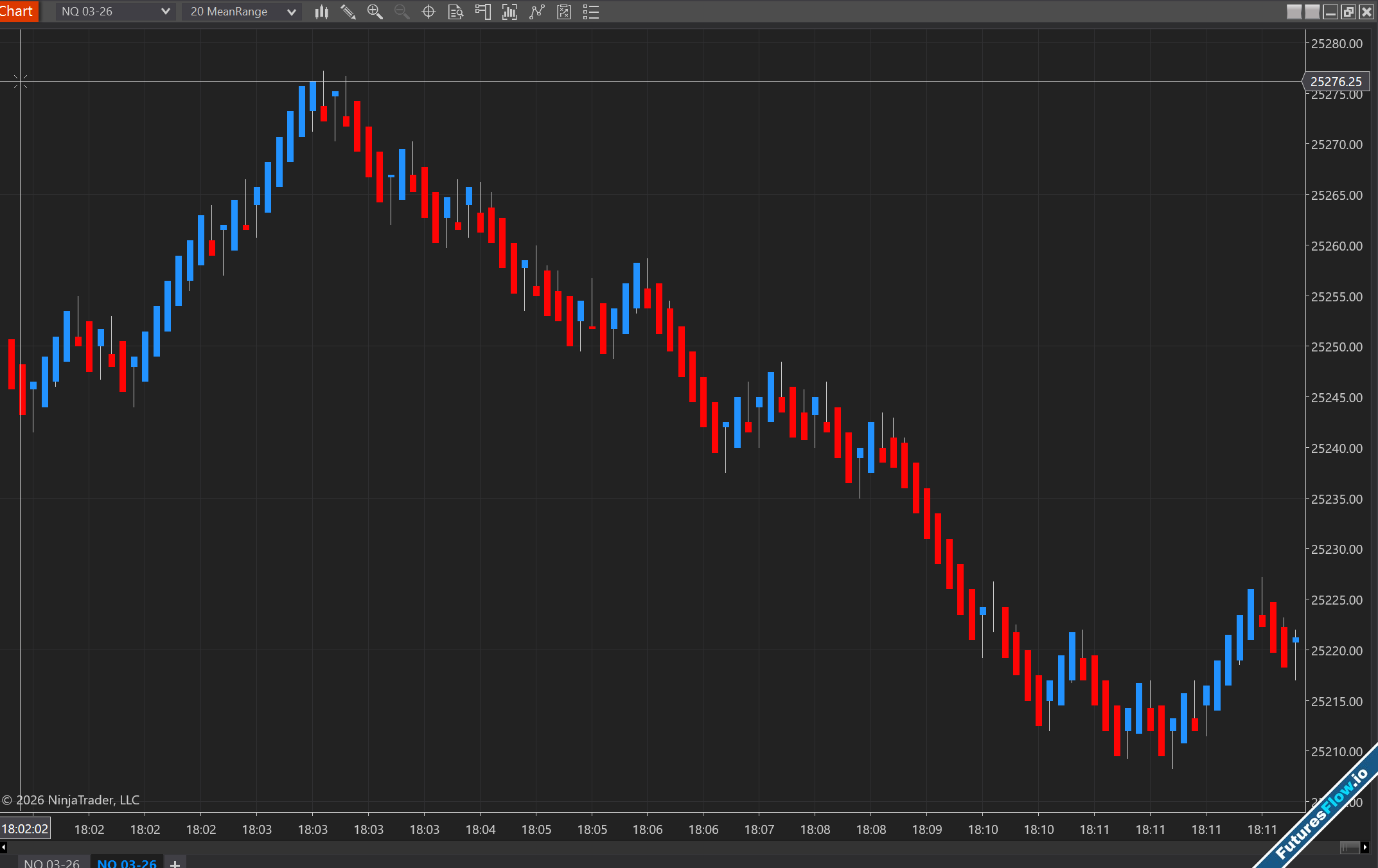Select the active blue NQ 03-26 tab

coord(127,862)
